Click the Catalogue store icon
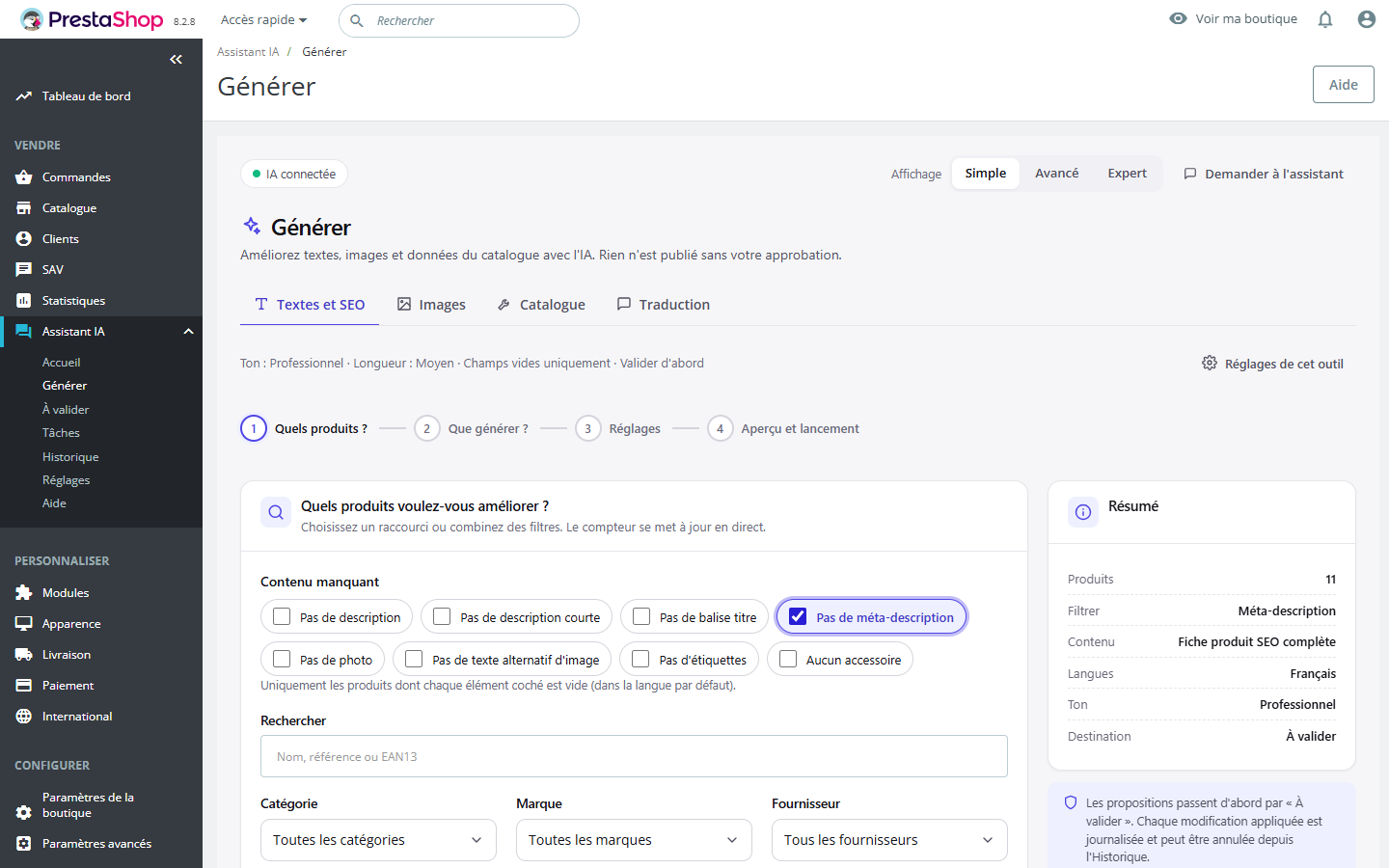 pos(24,208)
